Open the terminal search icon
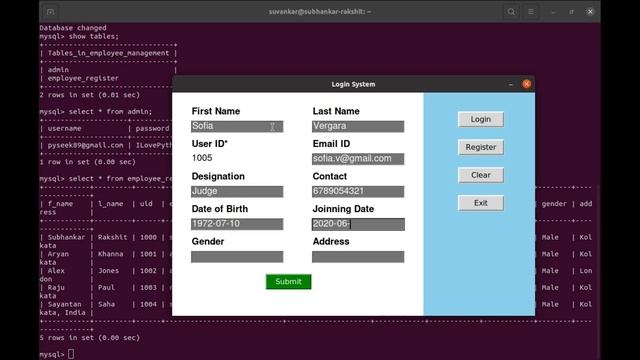Image resolution: width=640 pixels, height=360 pixels. (x=511, y=12)
